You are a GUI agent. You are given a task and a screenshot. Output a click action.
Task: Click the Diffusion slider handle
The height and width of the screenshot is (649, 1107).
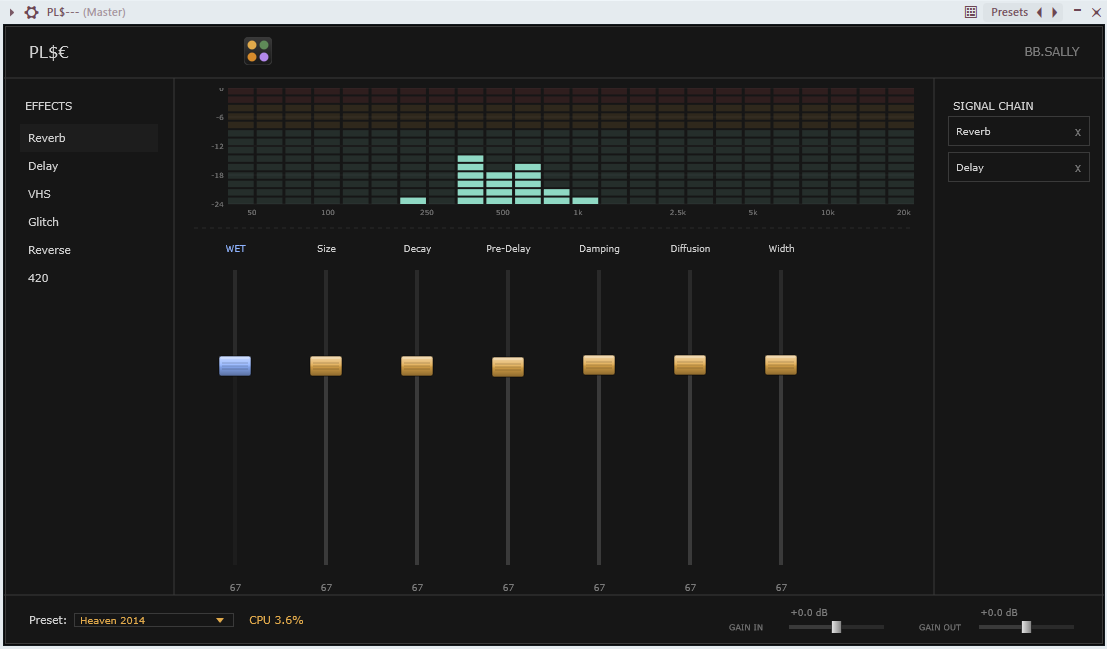click(690, 364)
